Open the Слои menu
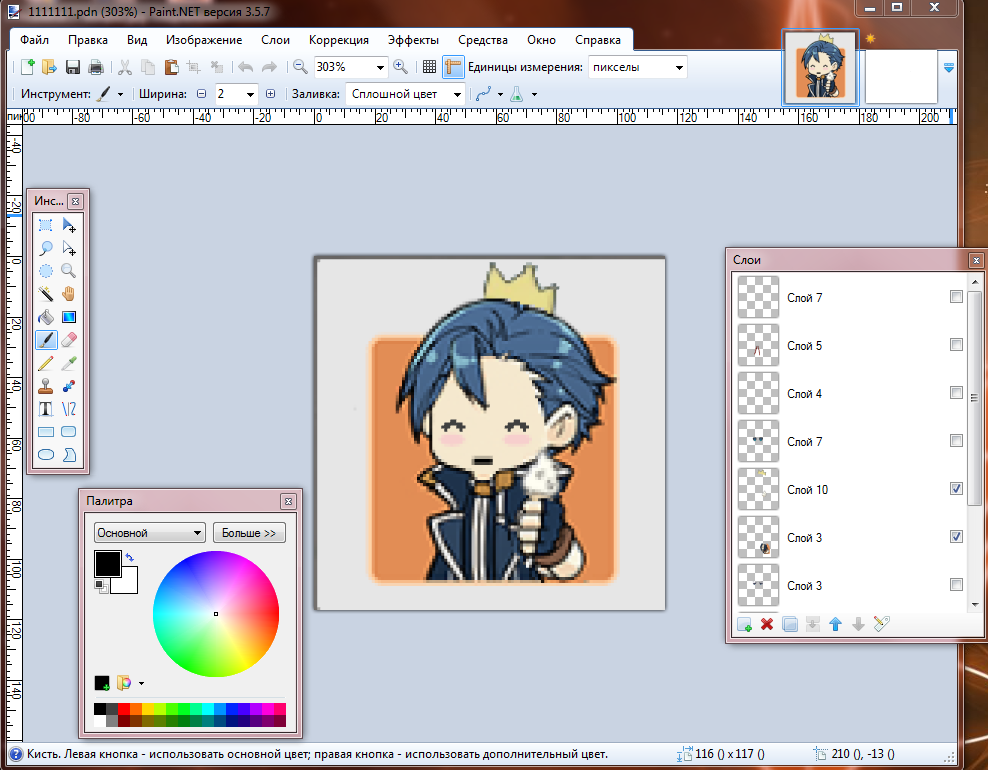Screen dimensions: 988x770 275,40
